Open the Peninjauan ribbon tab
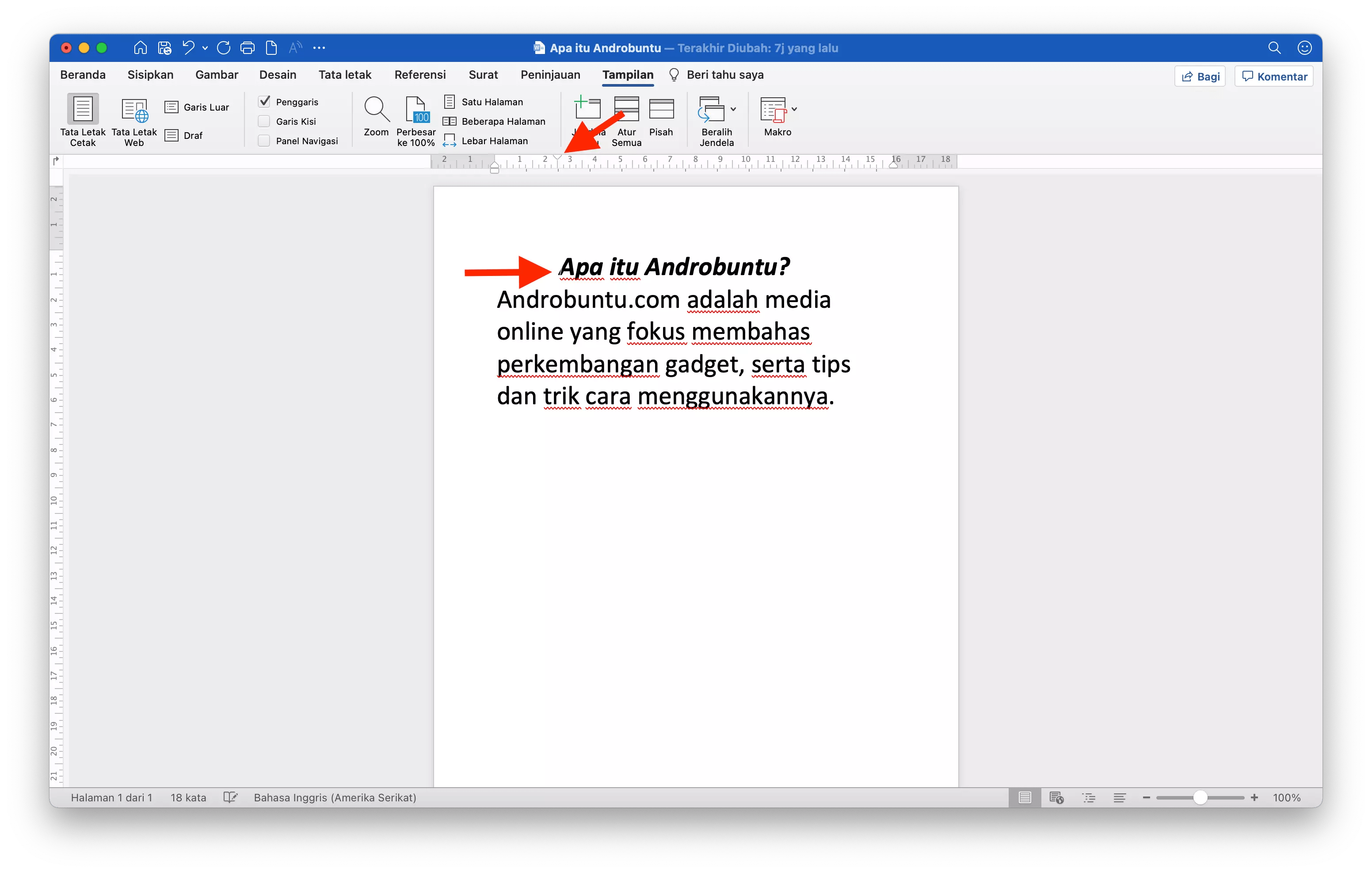The height and width of the screenshot is (873, 1372). [550, 75]
